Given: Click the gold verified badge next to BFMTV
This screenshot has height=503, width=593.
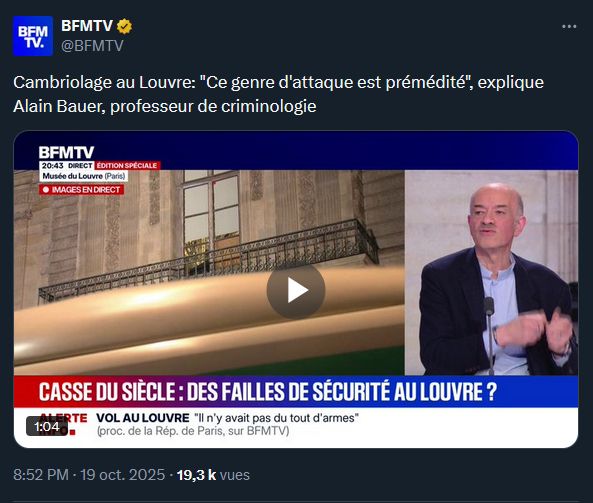Looking at the screenshot, I should coord(124,26).
